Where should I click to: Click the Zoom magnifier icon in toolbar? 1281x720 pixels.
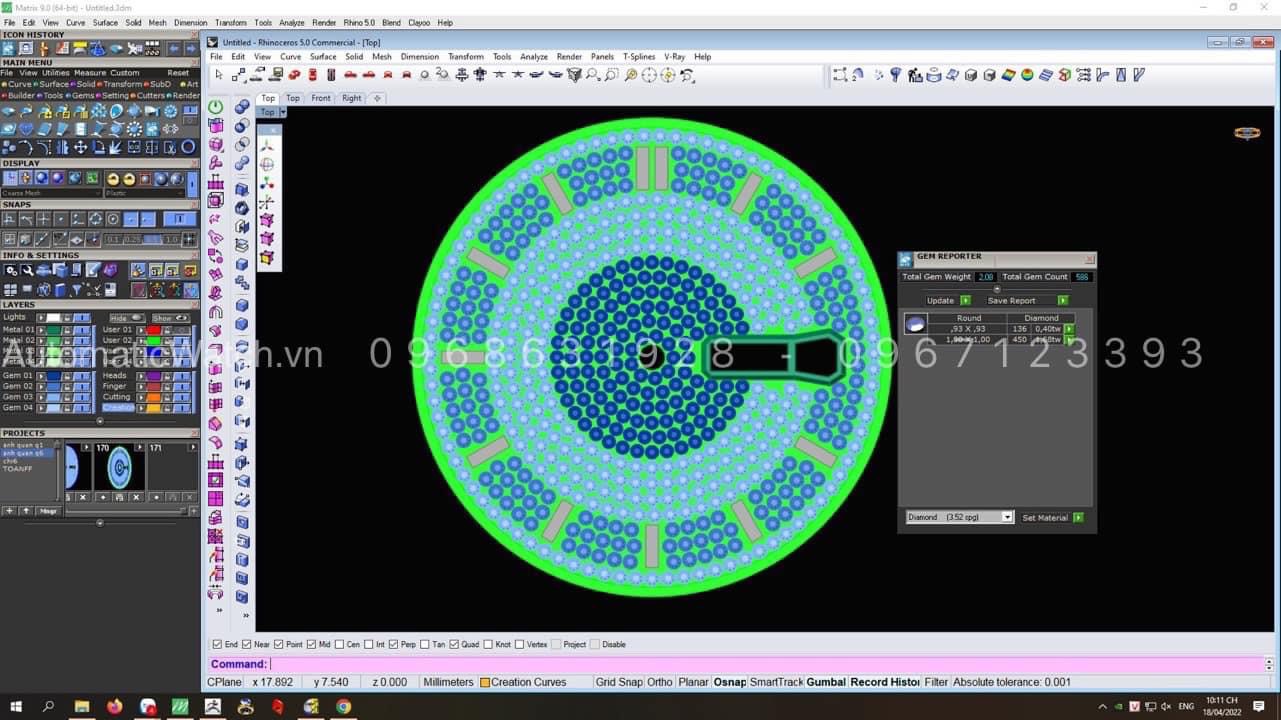click(593, 75)
